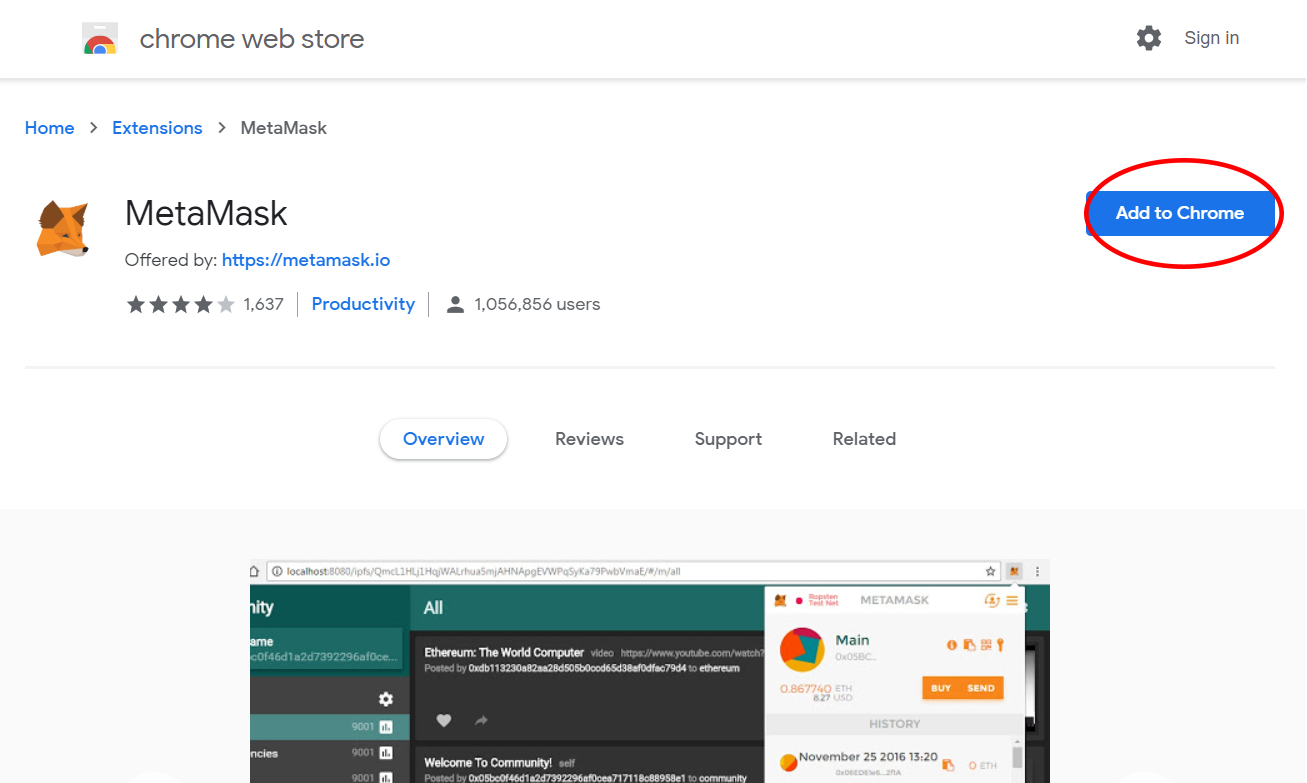
Task: Open the settings gear menu
Action: (1149, 38)
